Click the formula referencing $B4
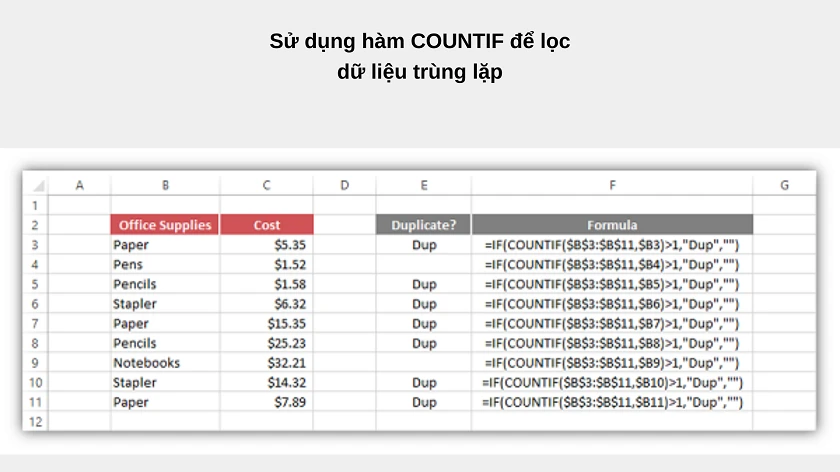The width and height of the screenshot is (840, 472). [612, 264]
